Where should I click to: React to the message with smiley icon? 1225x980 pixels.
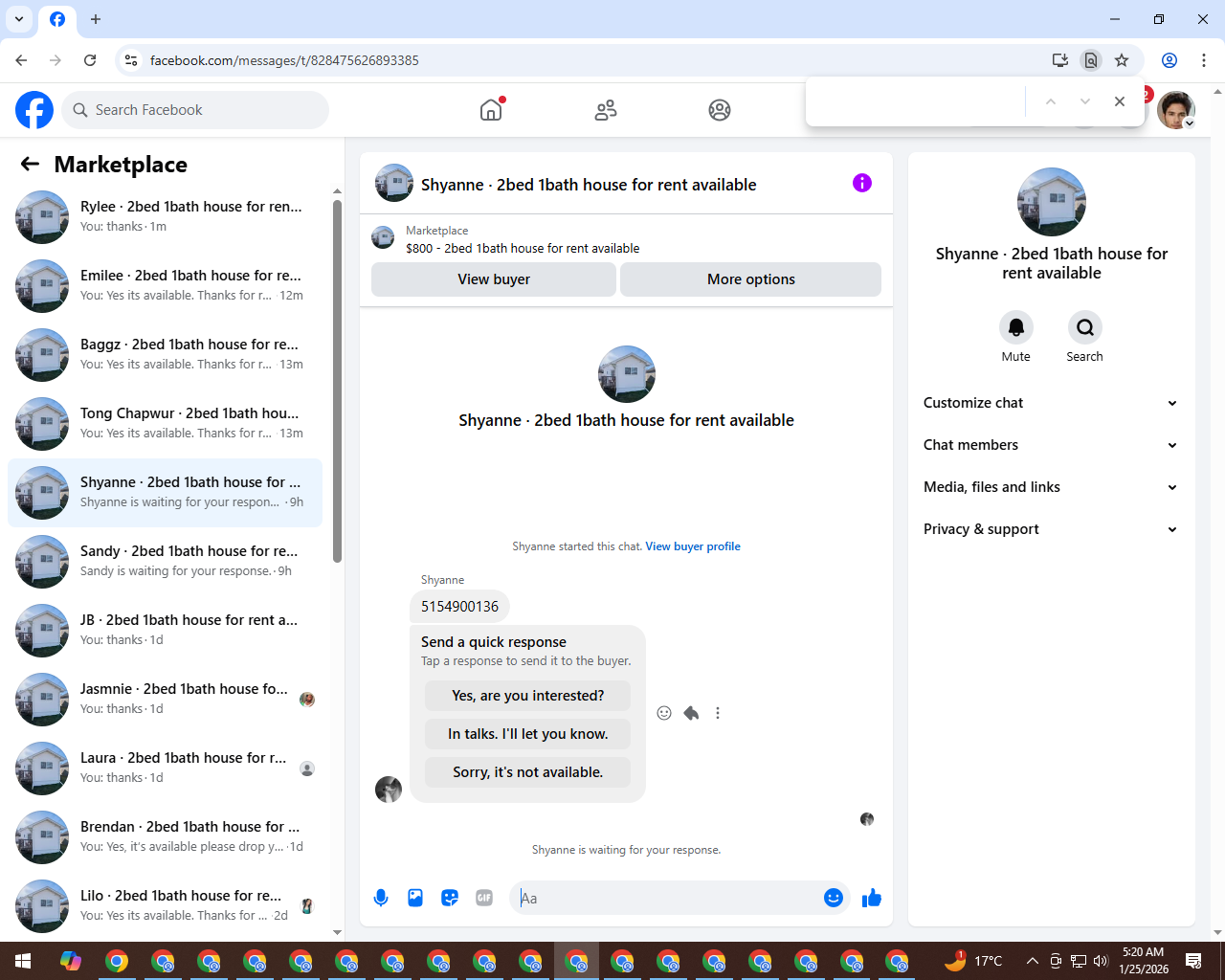point(664,713)
